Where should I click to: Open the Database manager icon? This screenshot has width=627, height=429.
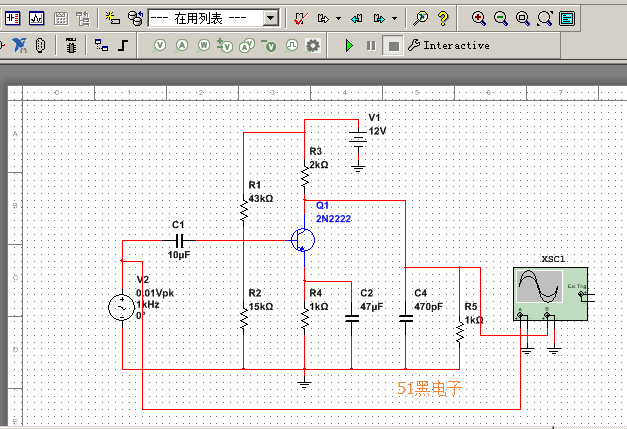[136, 18]
